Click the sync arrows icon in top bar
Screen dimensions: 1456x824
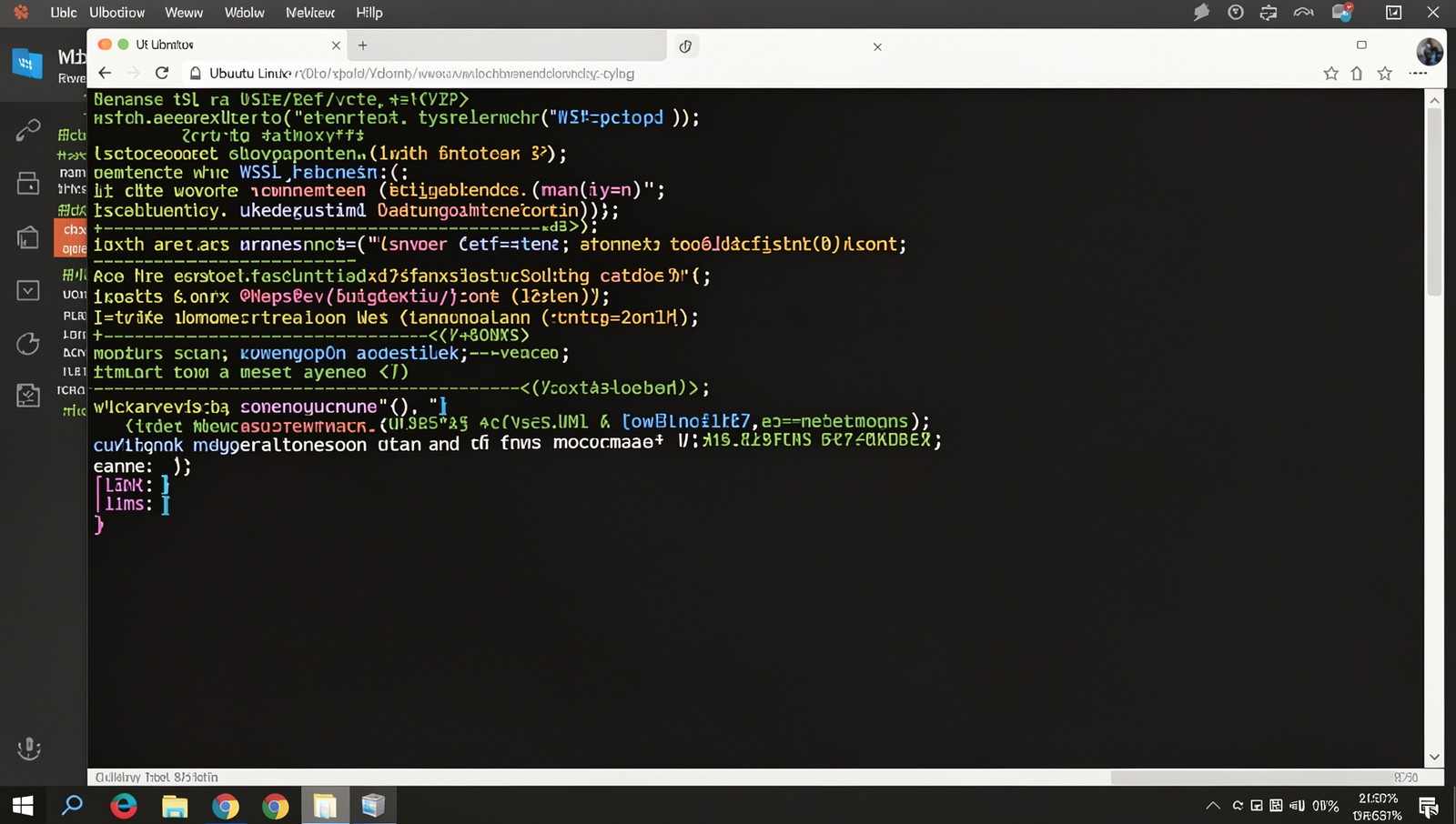click(x=1269, y=13)
